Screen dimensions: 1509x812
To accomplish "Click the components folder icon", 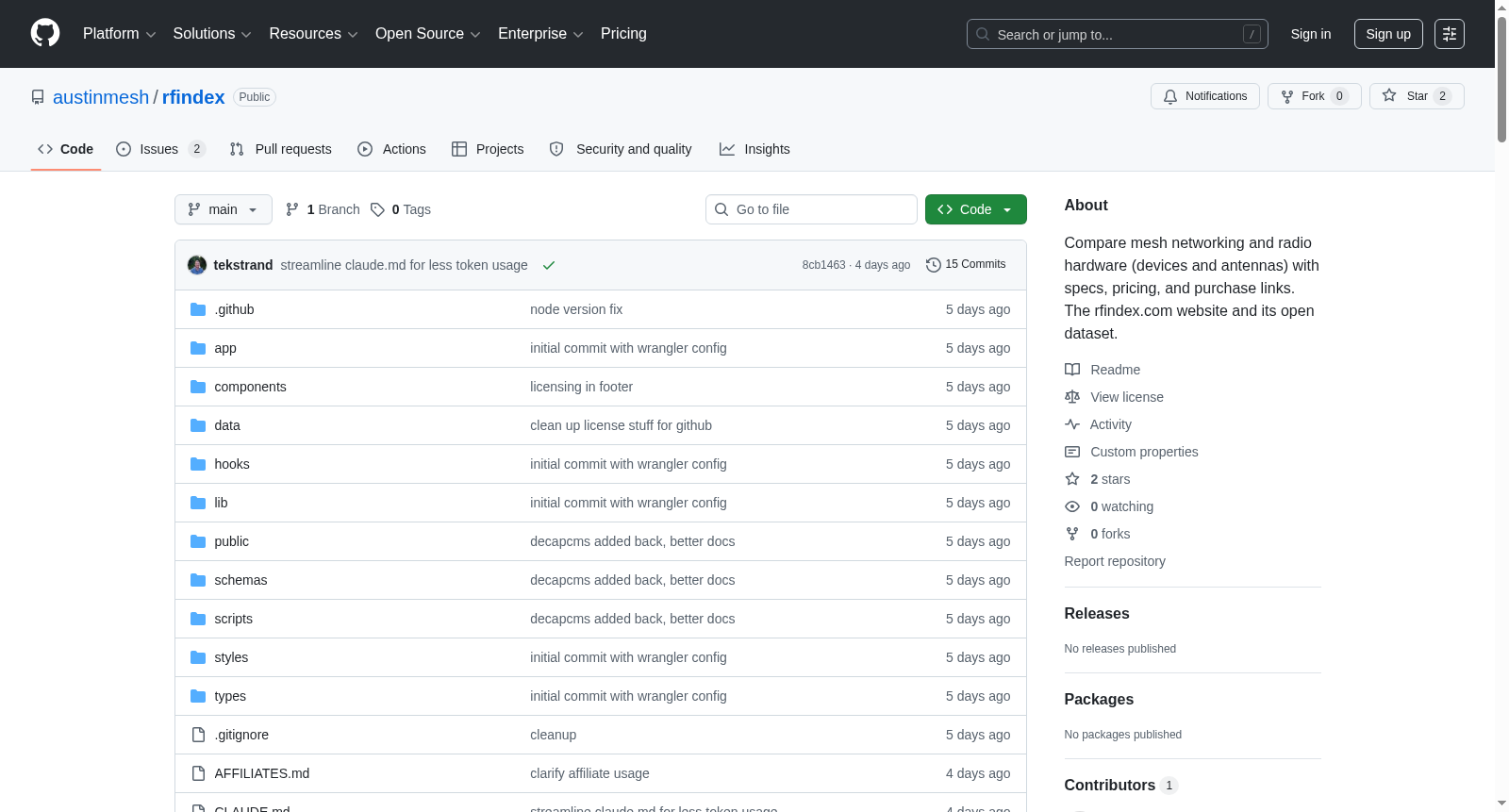I will coord(198,387).
